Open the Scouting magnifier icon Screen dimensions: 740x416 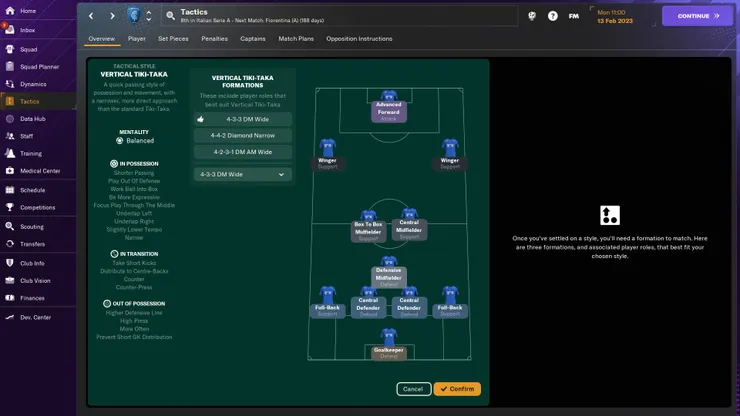pyautogui.click(x=10, y=227)
